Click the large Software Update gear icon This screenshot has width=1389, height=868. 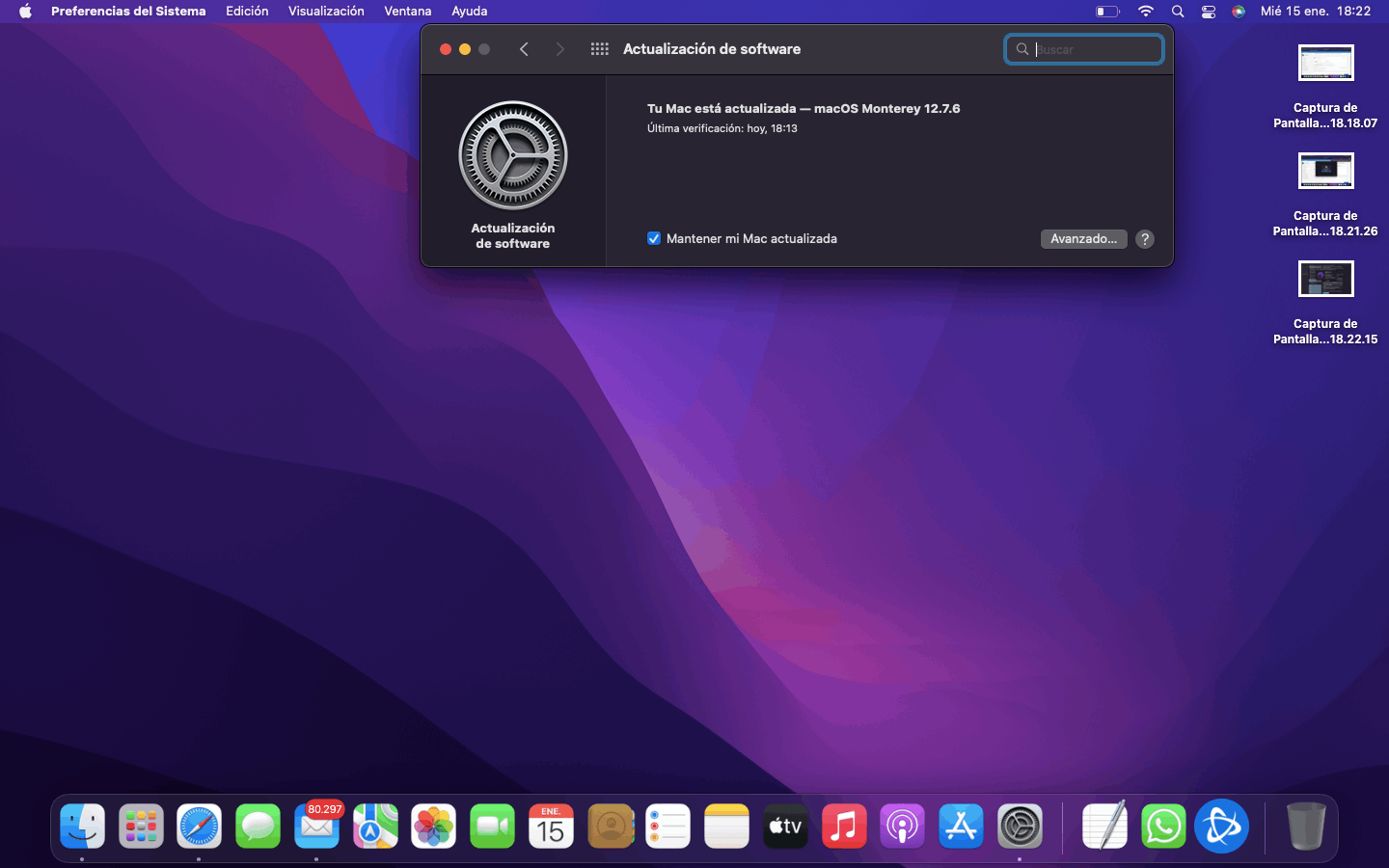(513, 155)
